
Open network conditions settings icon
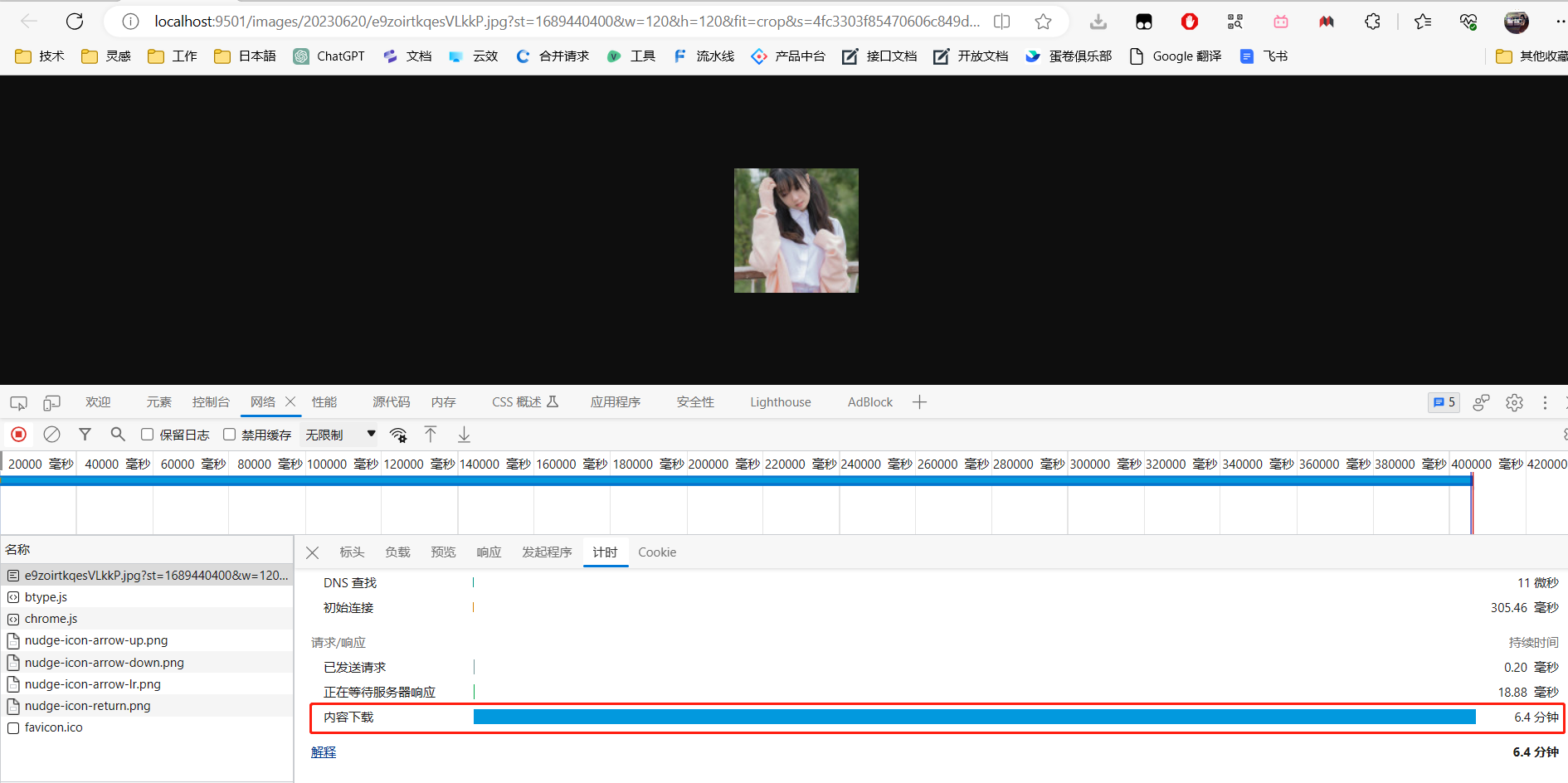click(398, 434)
